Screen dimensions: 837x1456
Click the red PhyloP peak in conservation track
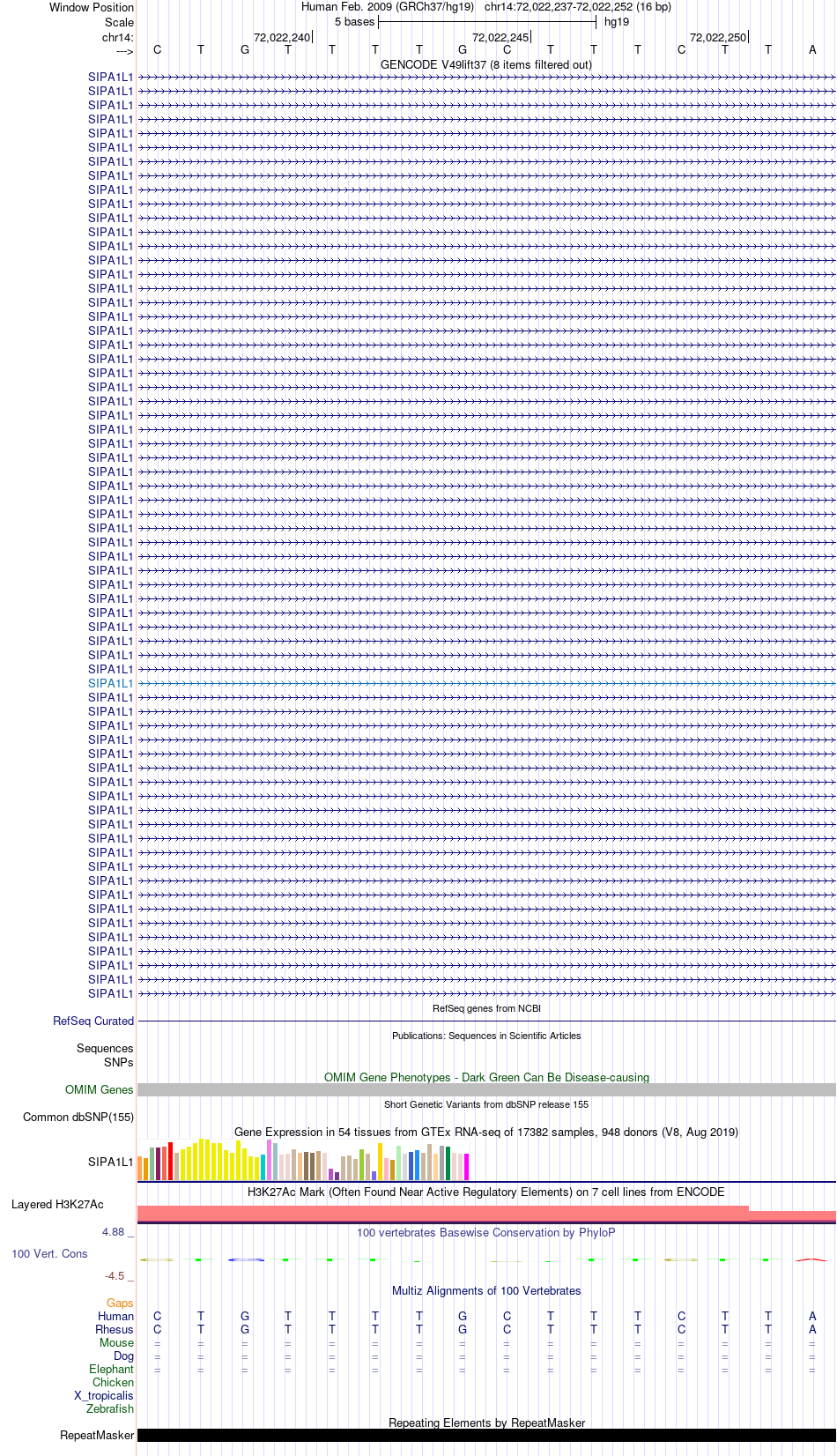(811, 1259)
